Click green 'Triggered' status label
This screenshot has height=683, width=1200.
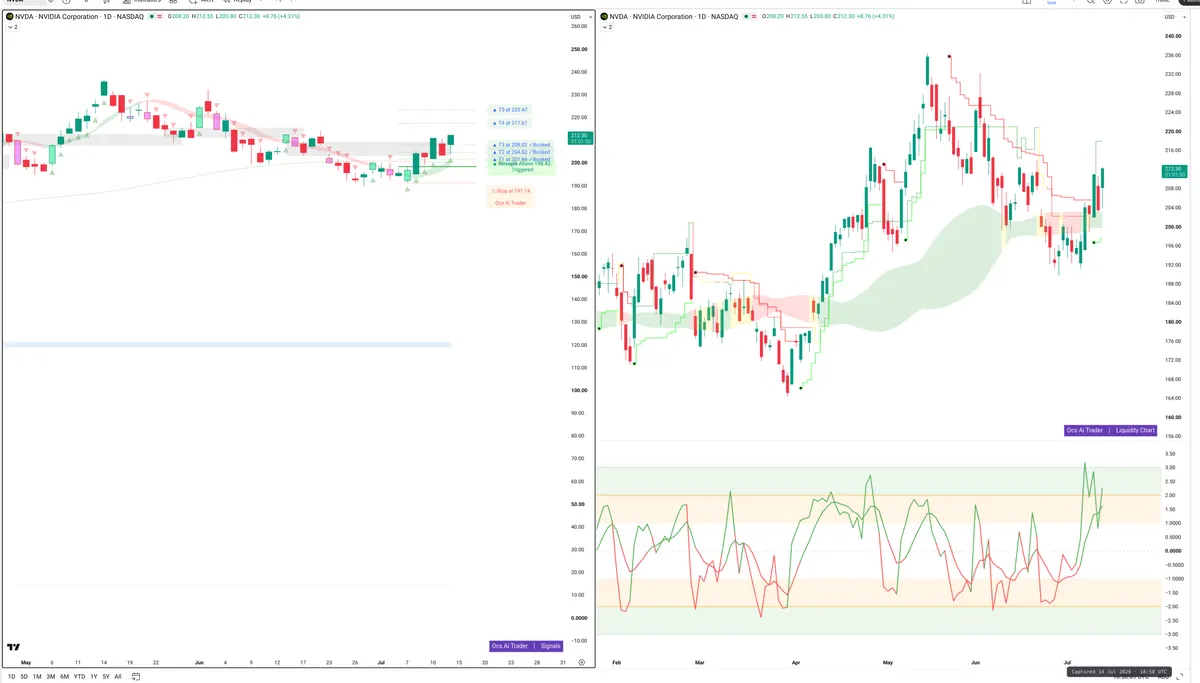pos(522,170)
